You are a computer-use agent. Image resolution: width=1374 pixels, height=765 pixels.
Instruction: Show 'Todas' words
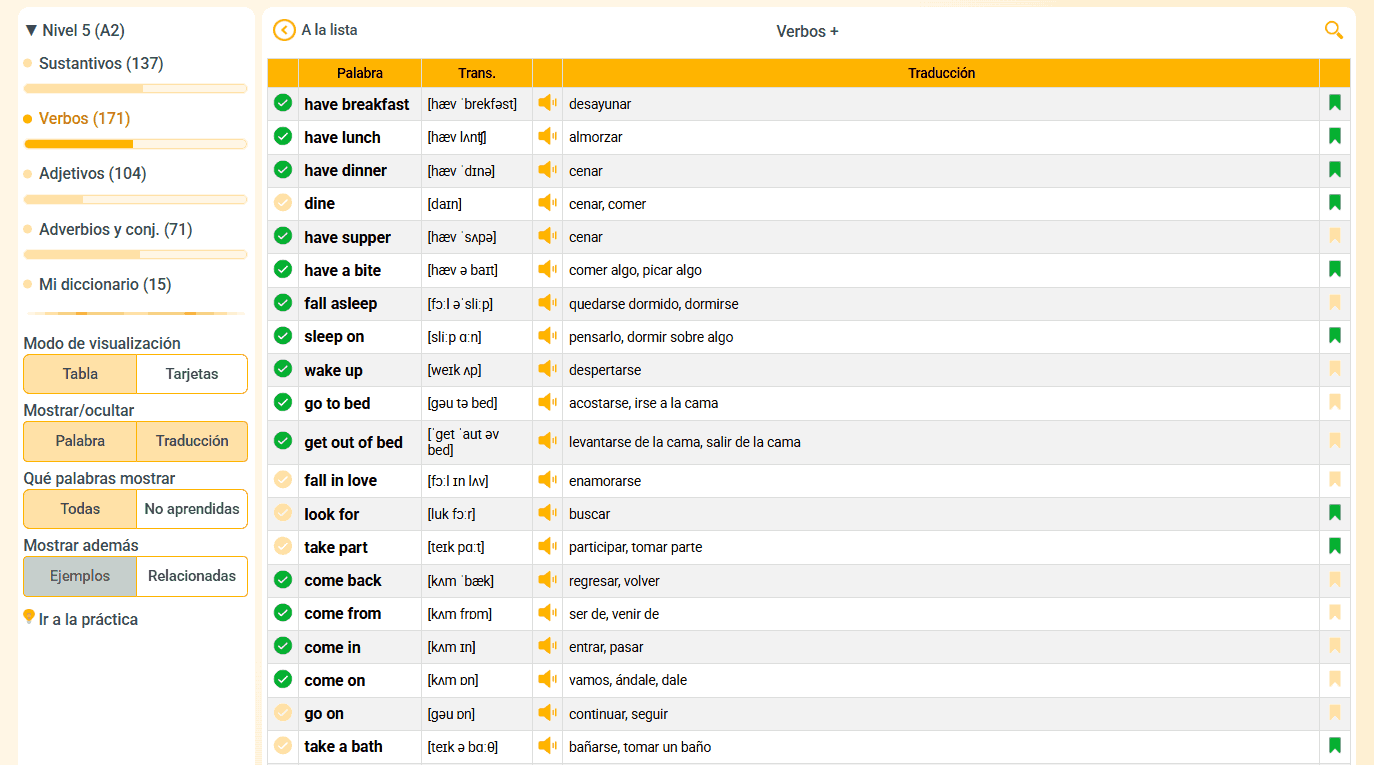point(80,509)
